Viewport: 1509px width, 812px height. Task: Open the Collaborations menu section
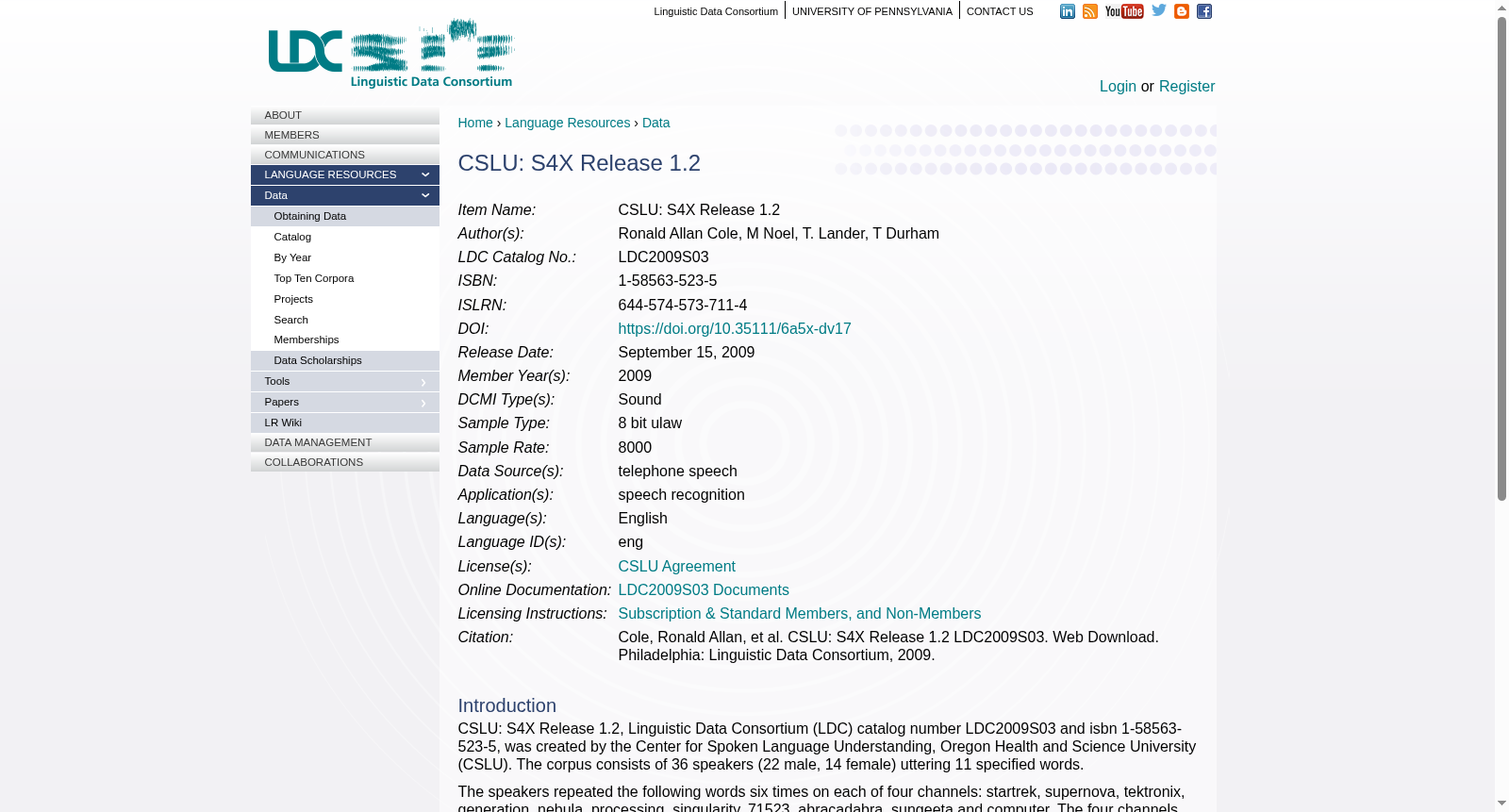345,462
